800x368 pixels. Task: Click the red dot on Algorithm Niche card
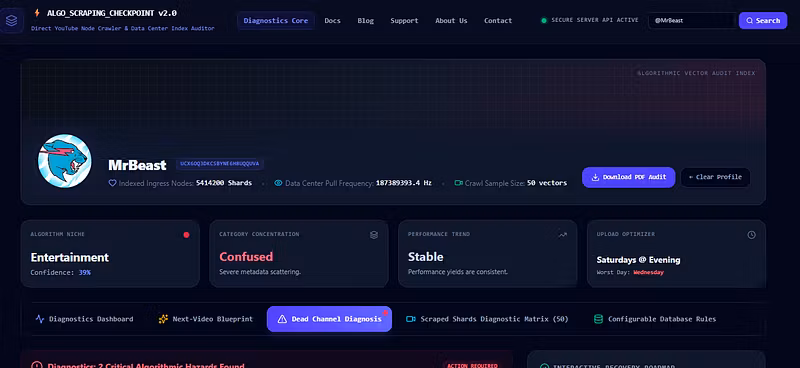point(186,235)
